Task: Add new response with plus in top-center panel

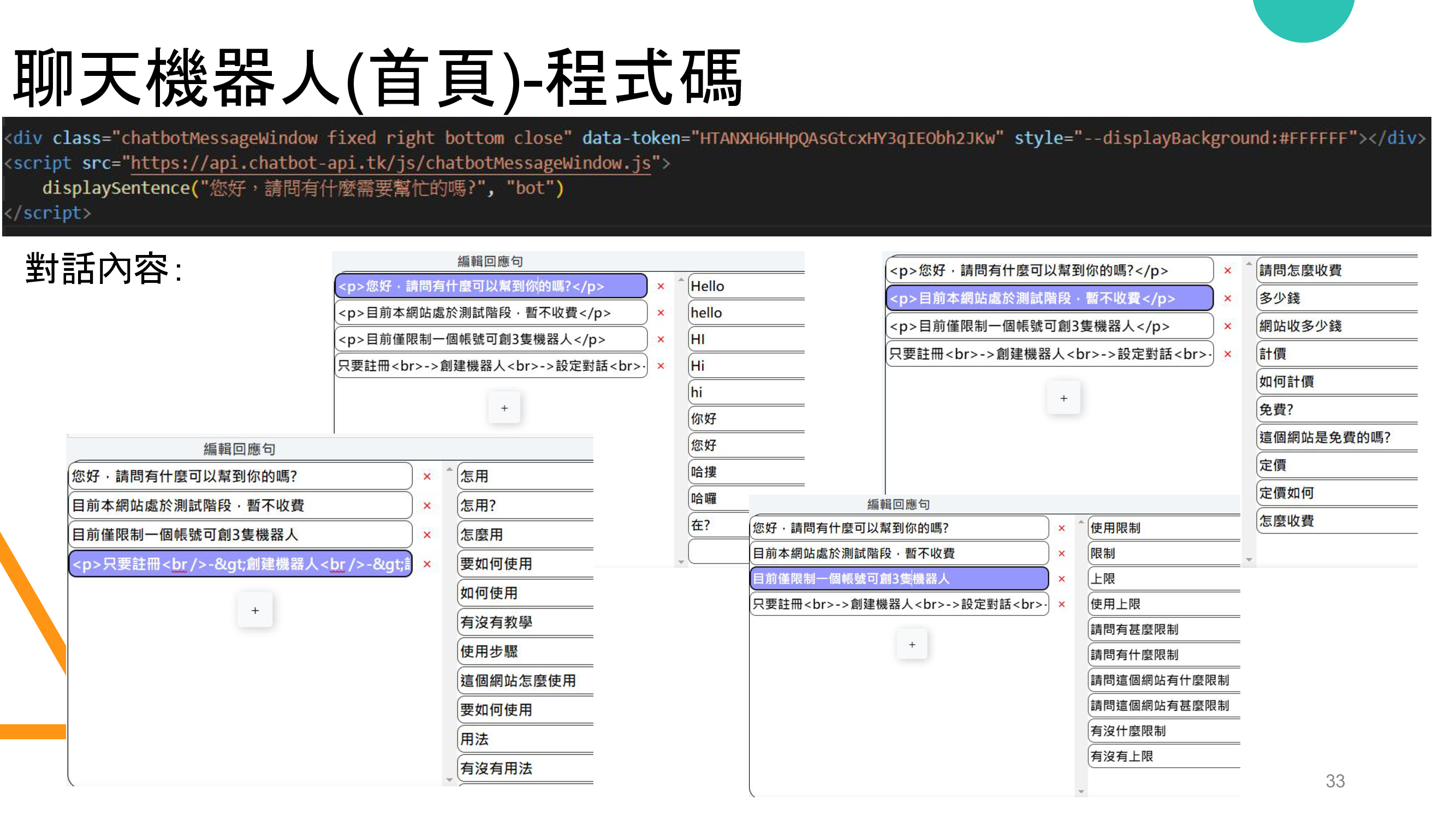Action: tap(504, 408)
